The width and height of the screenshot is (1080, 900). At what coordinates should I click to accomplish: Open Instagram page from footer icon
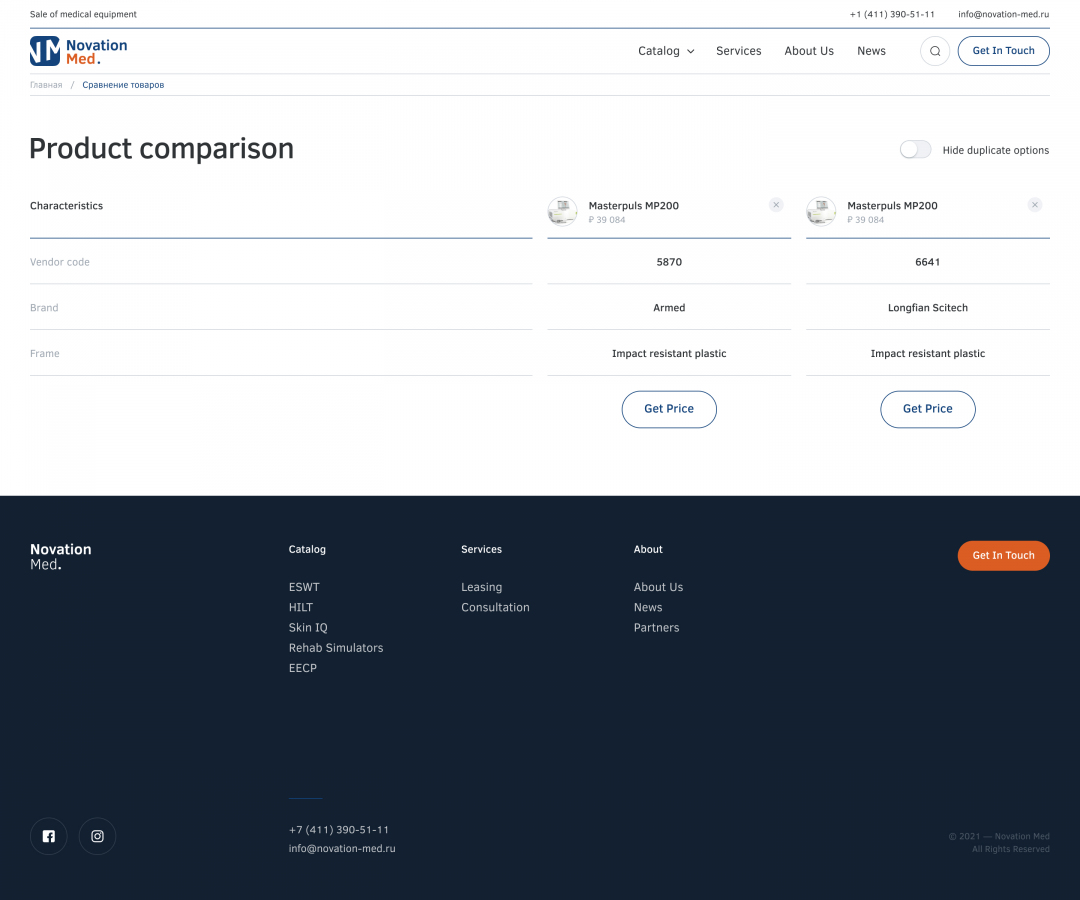coord(98,836)
